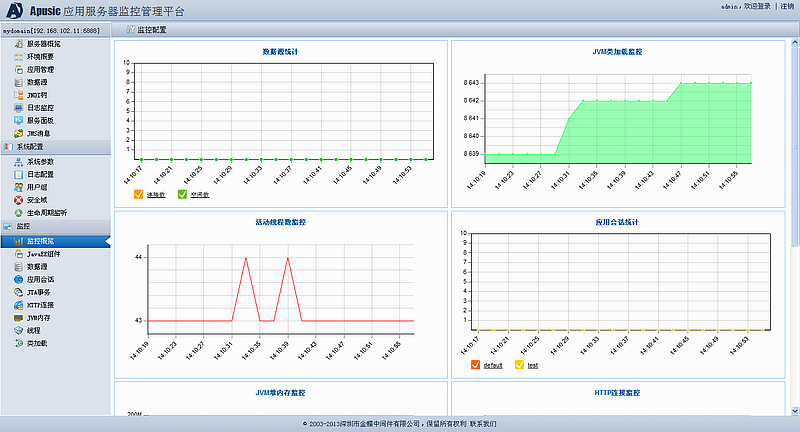The width and height of the screenshot is (800, 432).
Task: Open JTA事务 monitoring item
Action: [x=39, y=292]
